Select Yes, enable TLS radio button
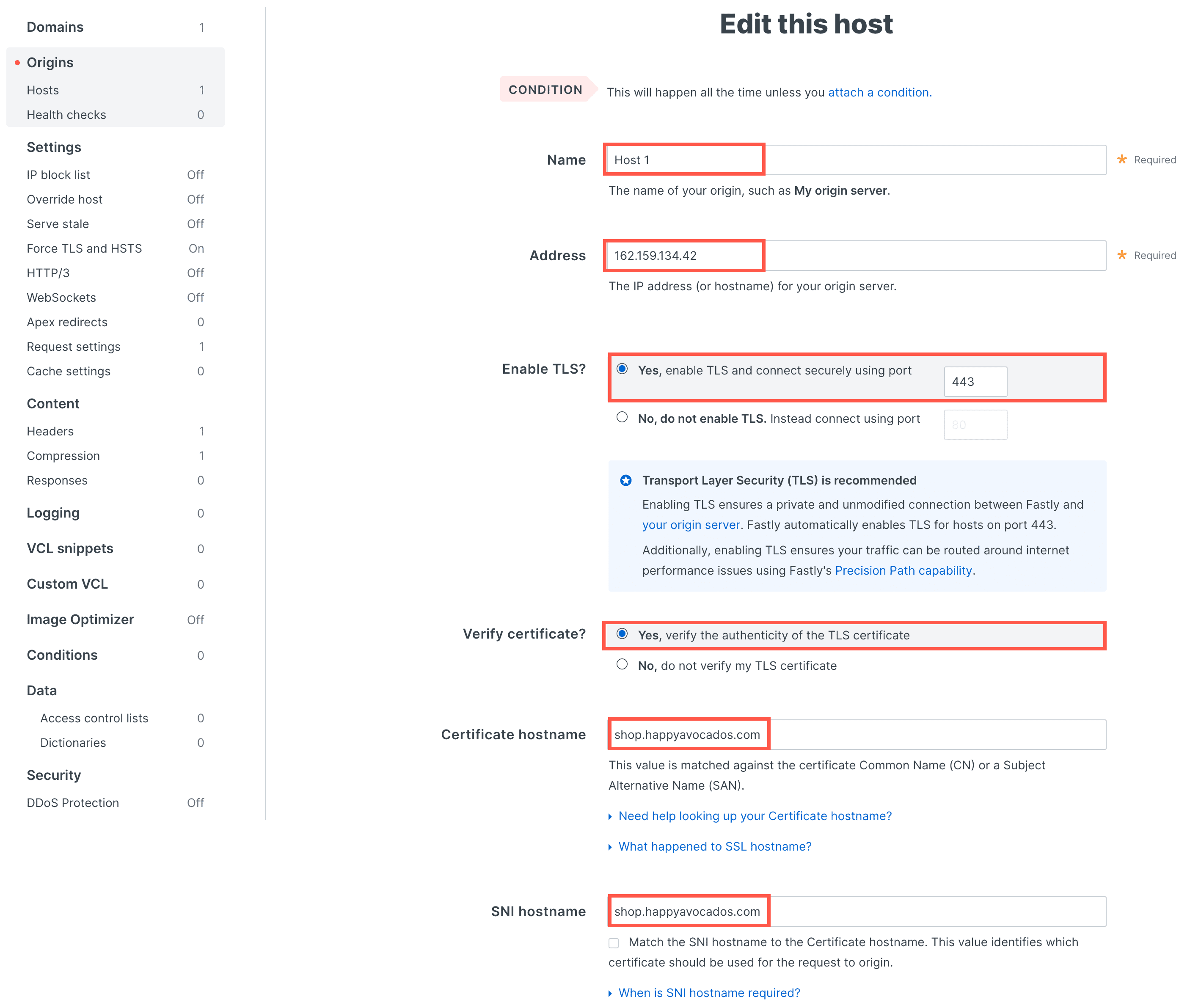This screenshot has height=1008, width=1190. (622, 369)
